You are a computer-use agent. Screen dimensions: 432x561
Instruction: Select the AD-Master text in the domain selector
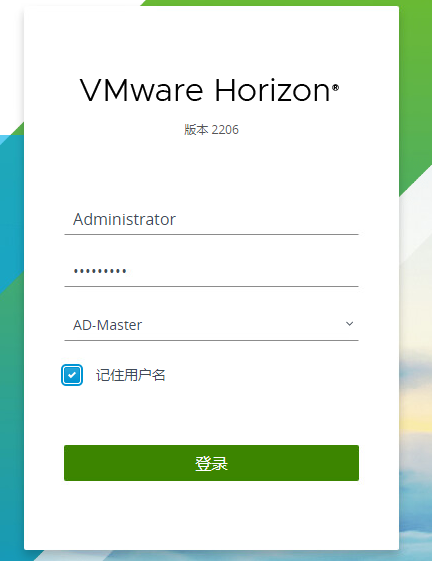coord(107,325)
